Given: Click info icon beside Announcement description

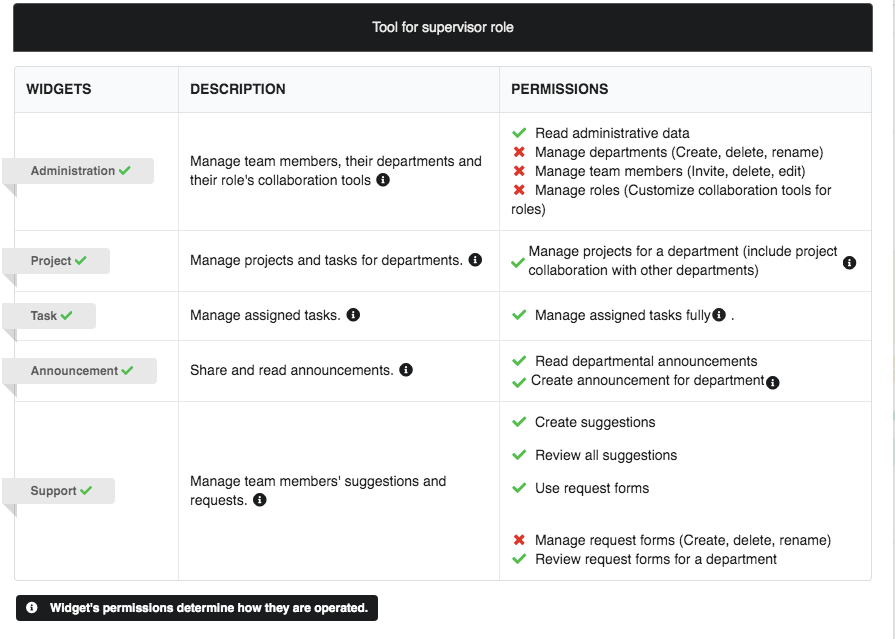Looking at the screenshot, I should click(406, 370).
